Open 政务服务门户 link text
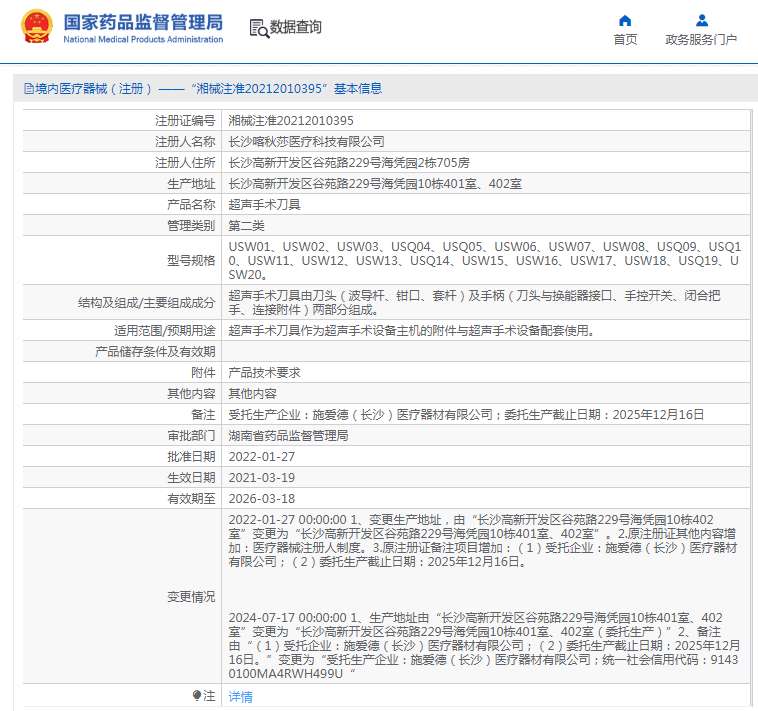This screenshot has width=758, height=711. tap(701, 40)
